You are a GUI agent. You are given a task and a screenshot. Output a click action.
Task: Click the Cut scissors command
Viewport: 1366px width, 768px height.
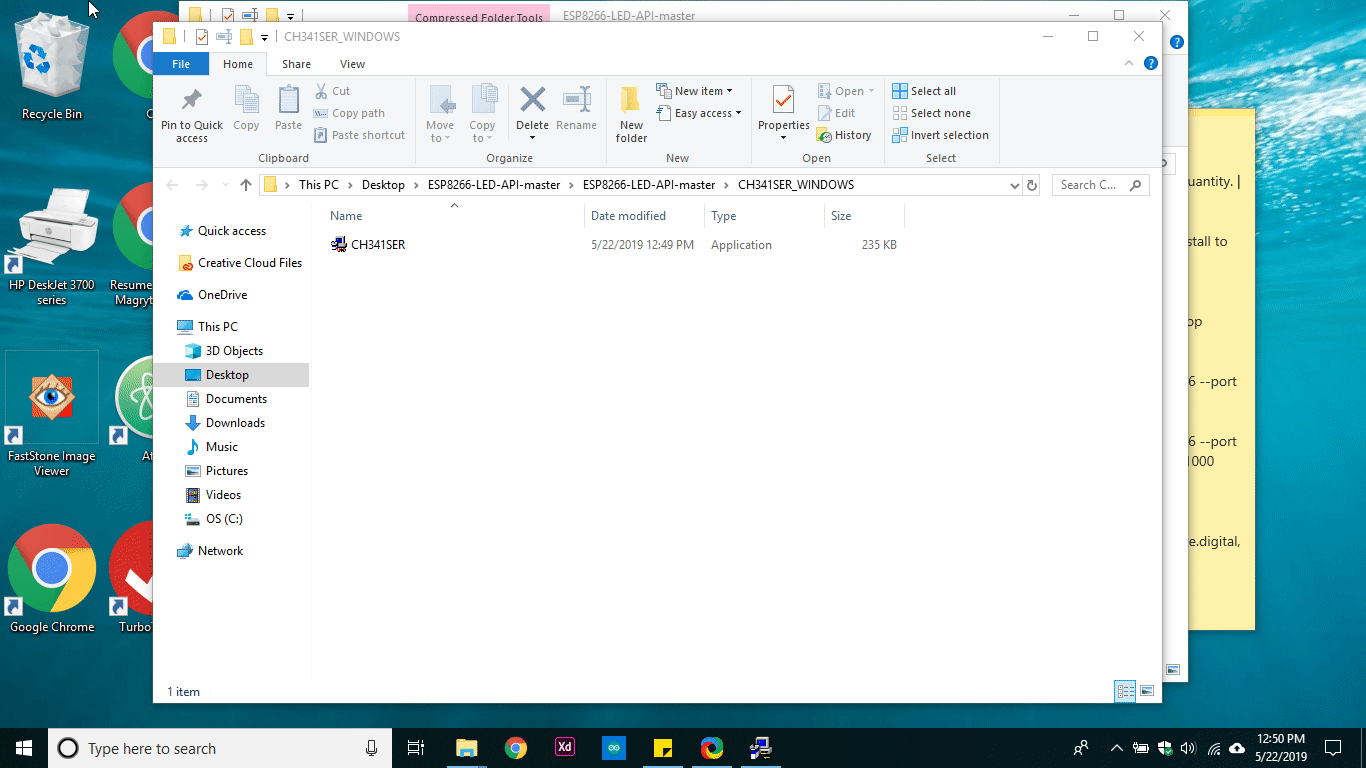coord(333,91)
